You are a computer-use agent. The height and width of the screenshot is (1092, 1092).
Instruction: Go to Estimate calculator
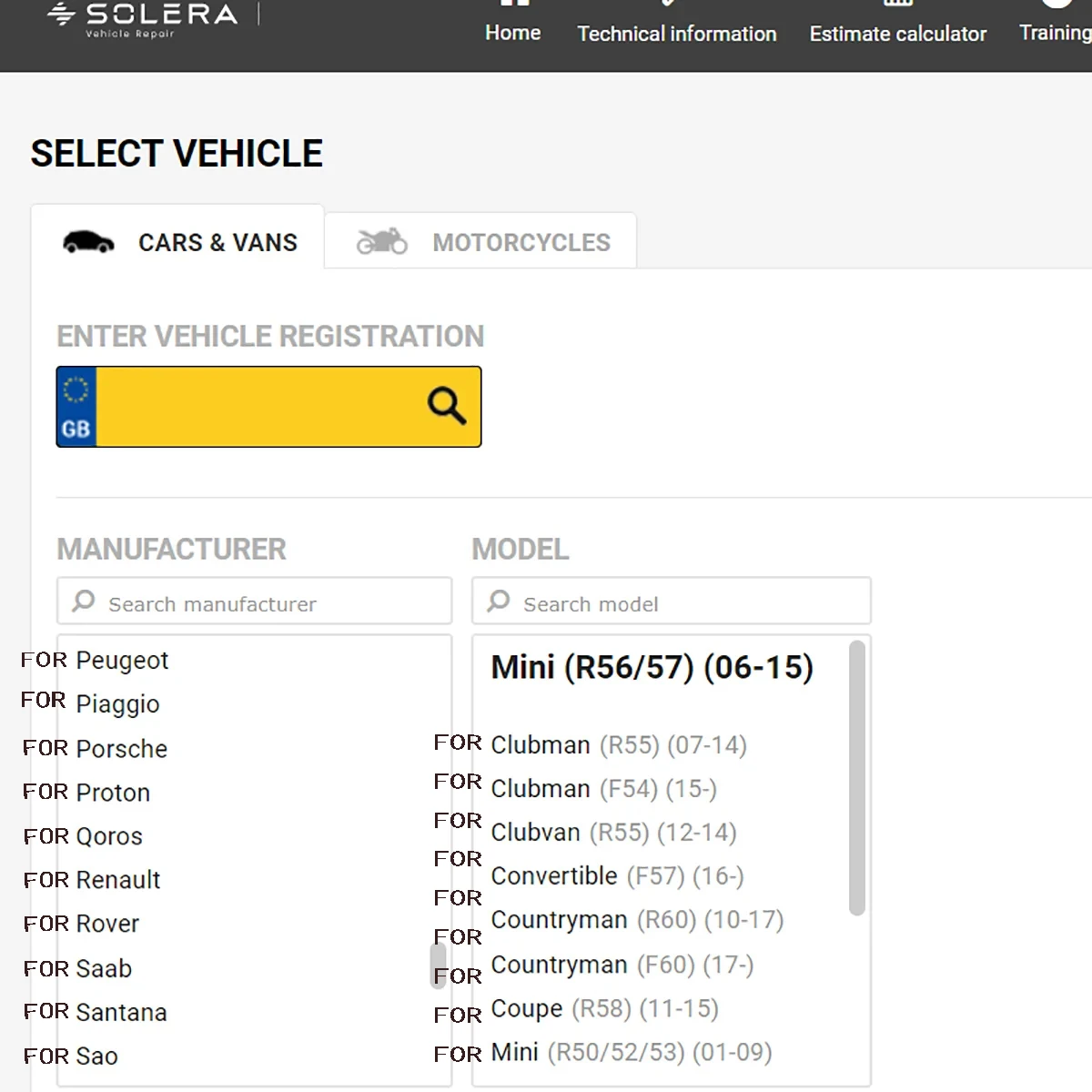tap(897, 34)
